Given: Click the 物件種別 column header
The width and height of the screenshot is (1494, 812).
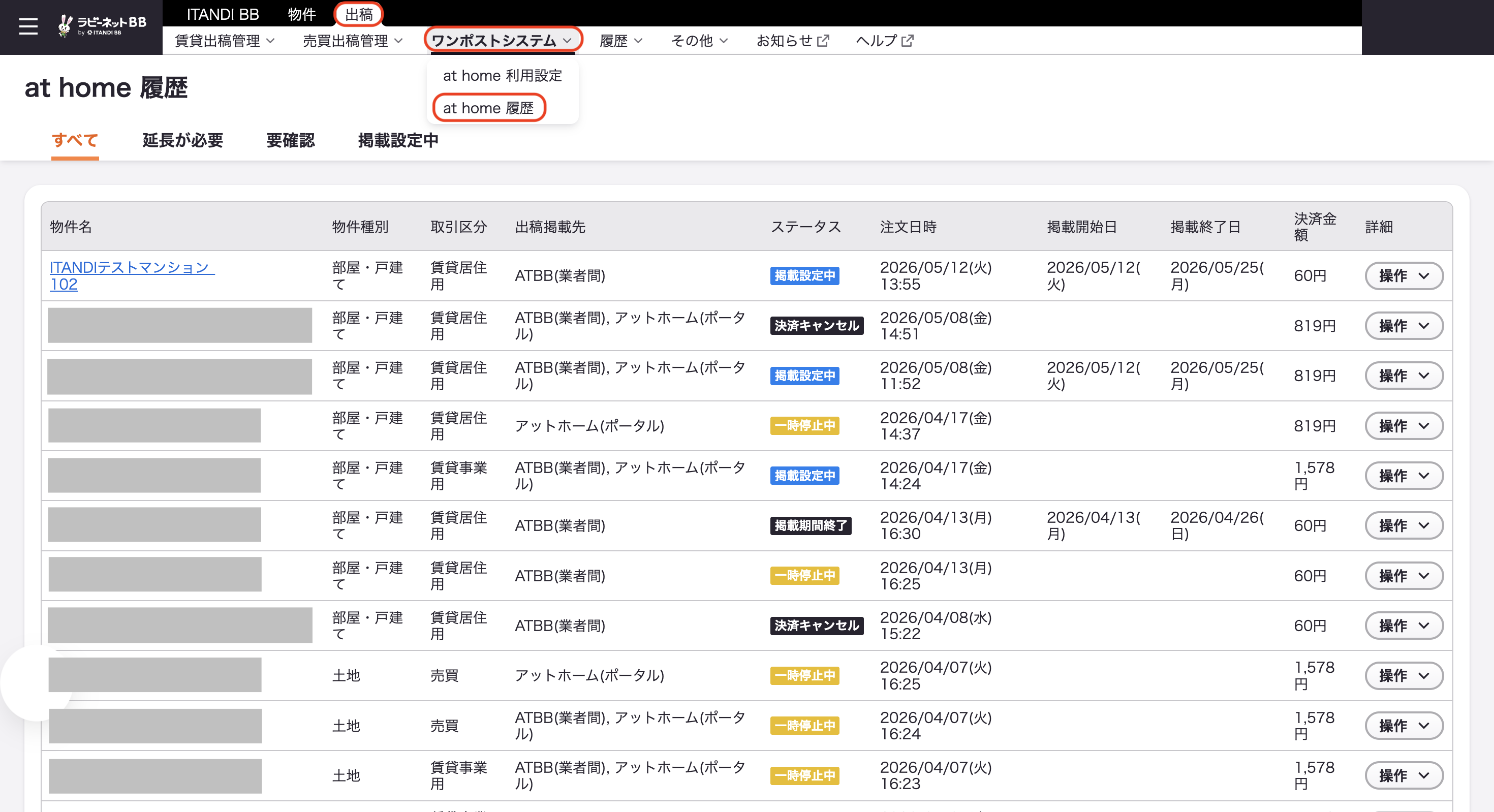Looking at the screenshot, I should 360,227.
